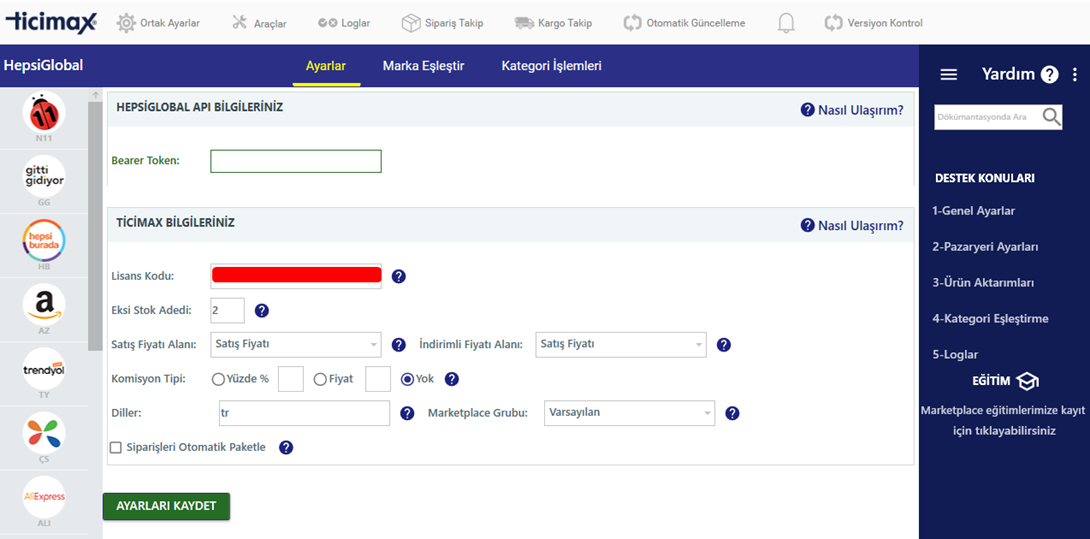Click the Yüzde % value box
Image resolution: width=1090 pixels, height=539 pixels.
point(291,379)
